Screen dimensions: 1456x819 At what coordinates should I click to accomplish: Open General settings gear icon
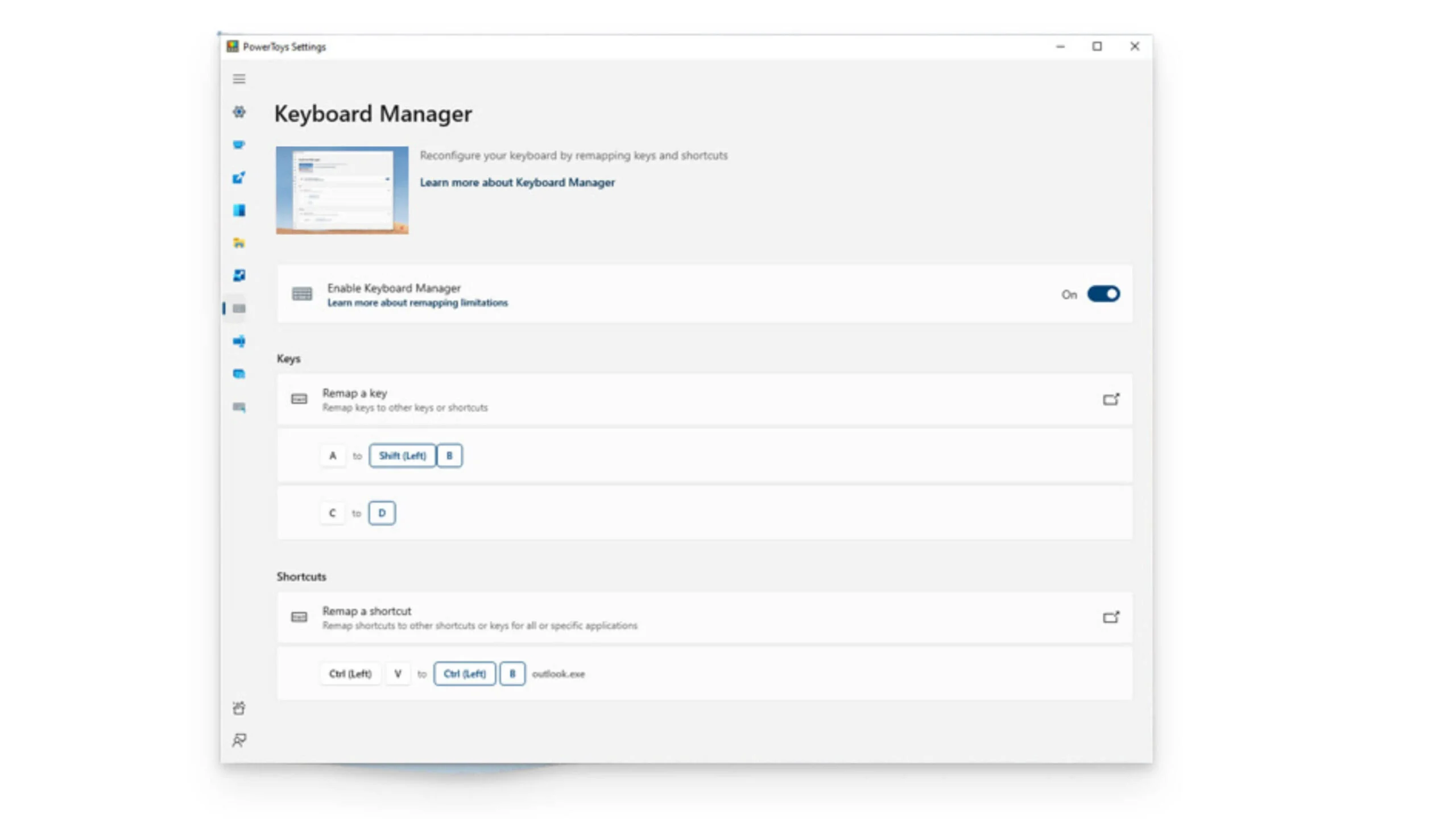[x=239, y=112]
